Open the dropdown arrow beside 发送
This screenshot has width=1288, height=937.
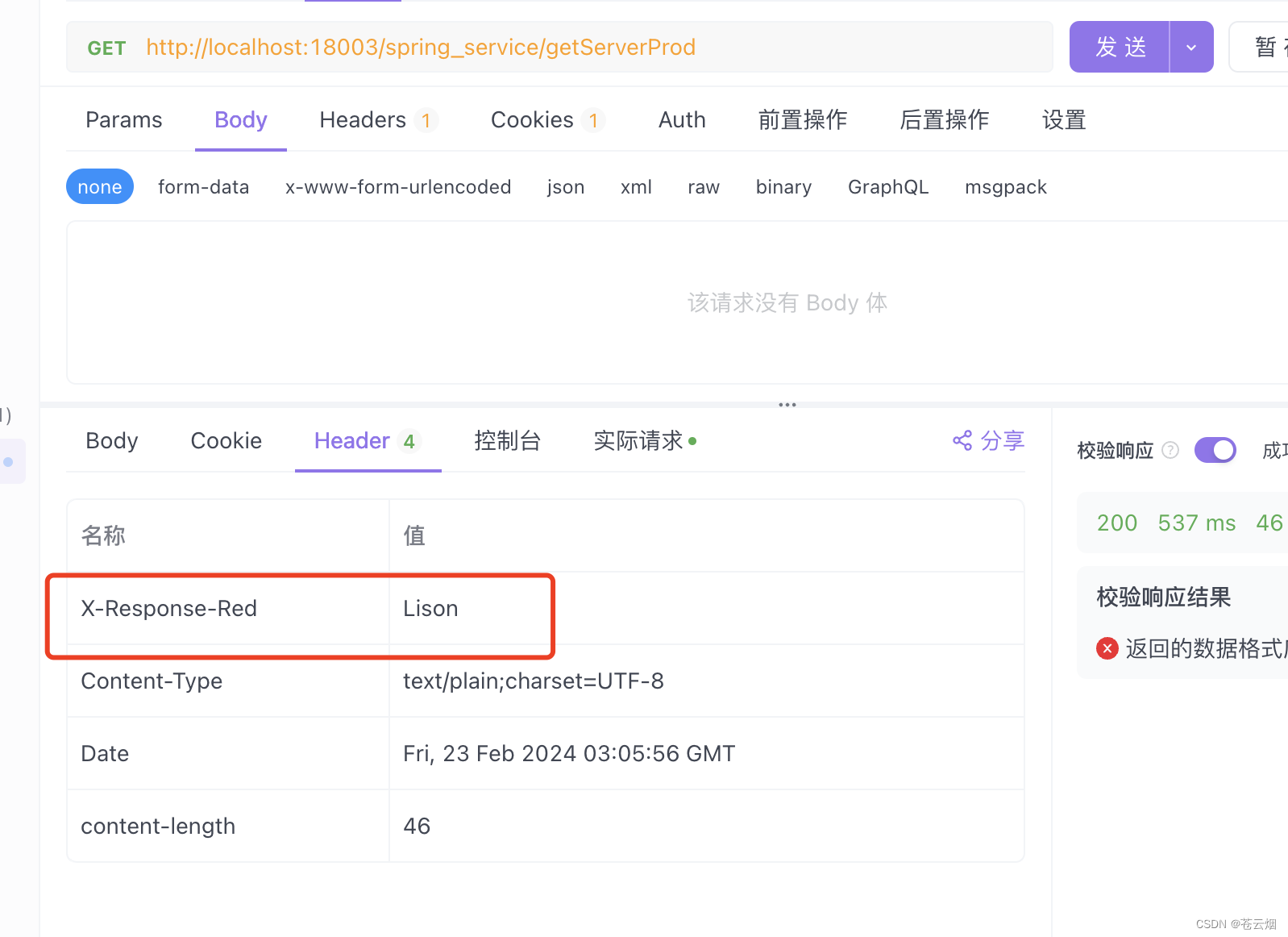coord(1191,47)
